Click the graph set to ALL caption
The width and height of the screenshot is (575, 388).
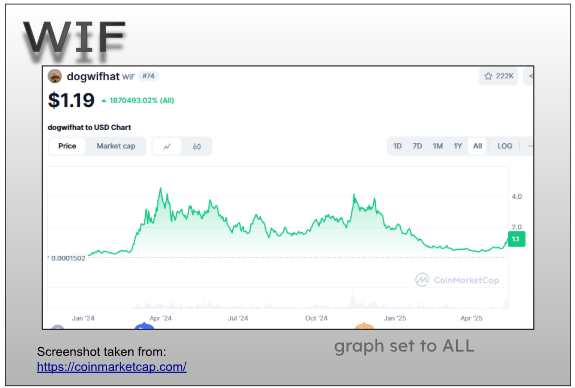click(404, 346)
